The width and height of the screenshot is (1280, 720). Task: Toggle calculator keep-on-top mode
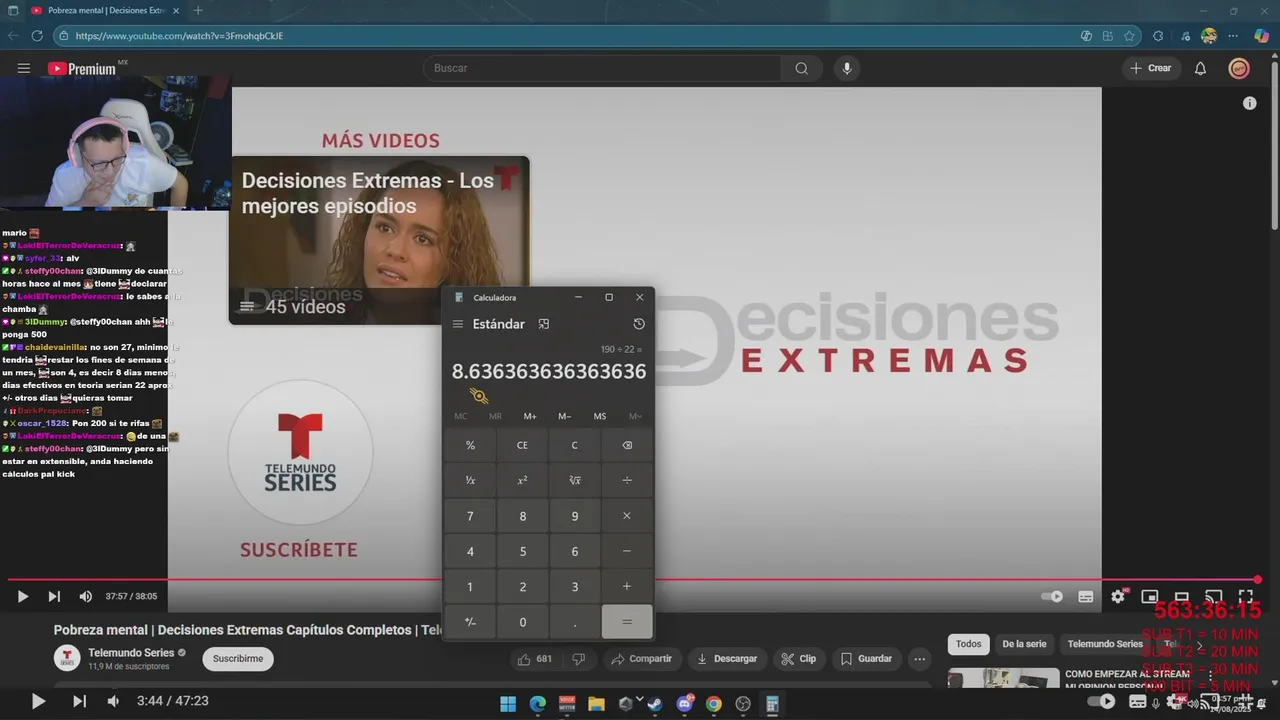pyautogui.click(x=544, y=324)
